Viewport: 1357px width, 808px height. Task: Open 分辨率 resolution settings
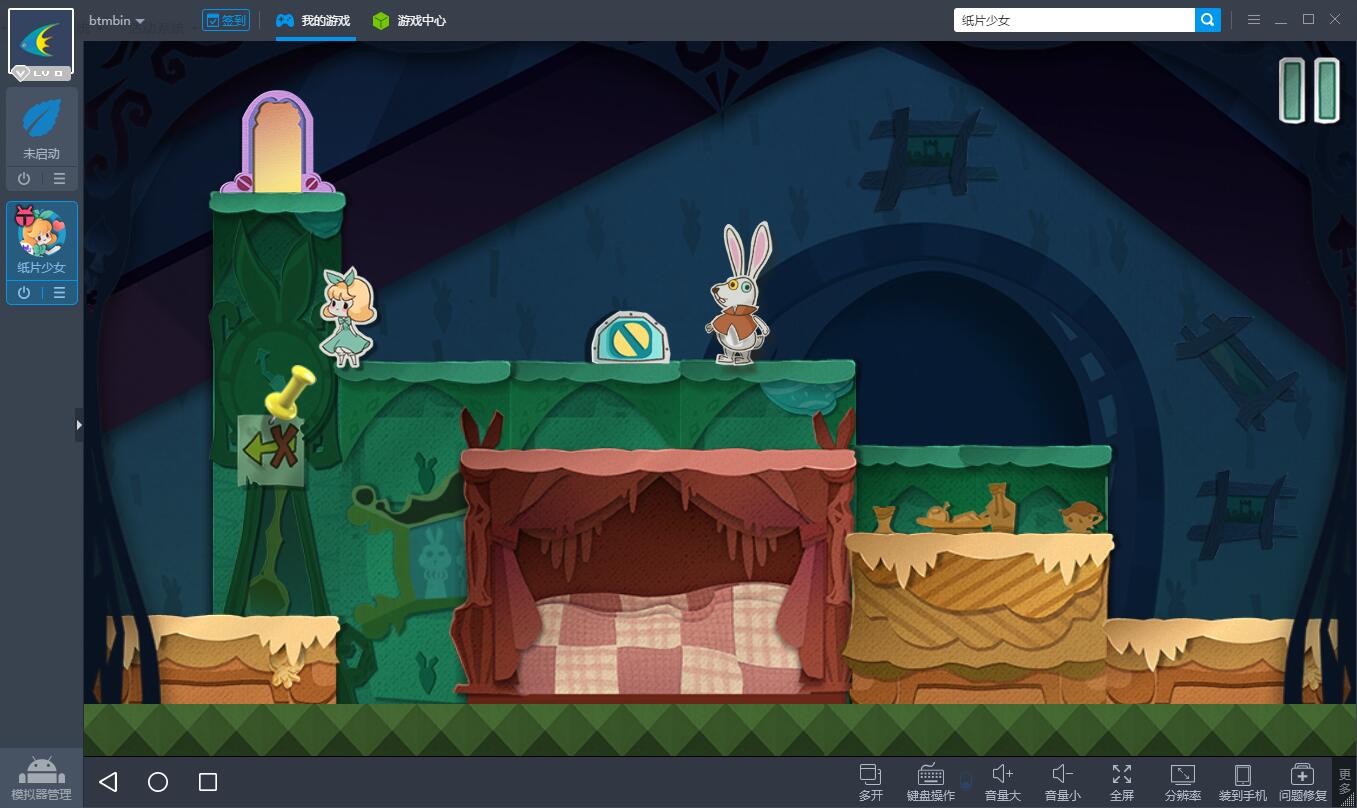tap(1182, 782)
